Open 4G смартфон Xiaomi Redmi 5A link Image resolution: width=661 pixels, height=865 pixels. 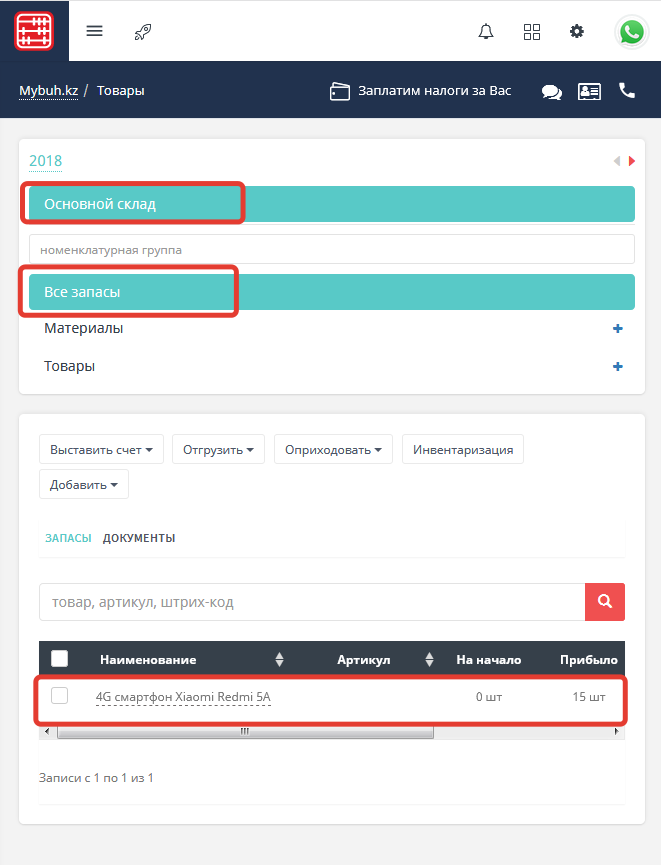(x=183, y=697)
